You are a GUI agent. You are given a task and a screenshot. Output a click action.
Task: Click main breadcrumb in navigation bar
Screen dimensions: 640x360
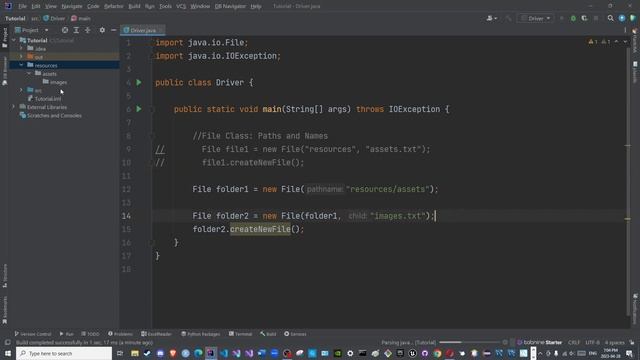click(x=81, y=18)
